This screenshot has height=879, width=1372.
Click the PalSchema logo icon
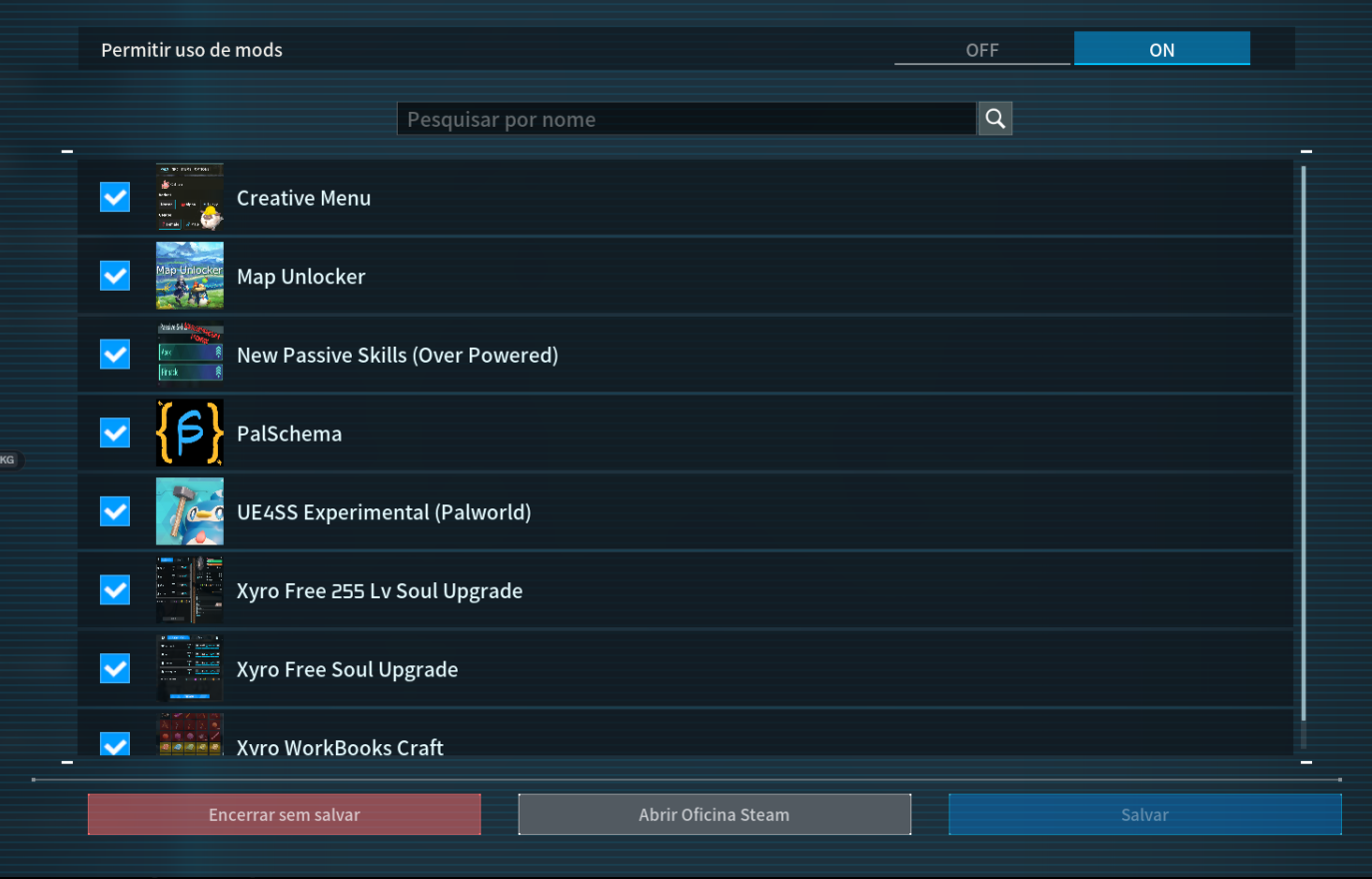(189, 433)
